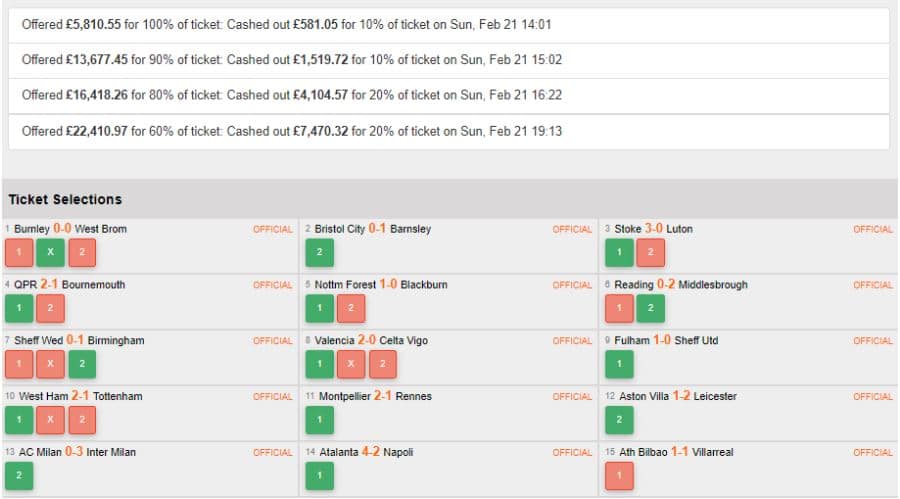
Task: Select the red 2 pick for Nottm Forest v Blackburn
Action: [x=350, y=309]
